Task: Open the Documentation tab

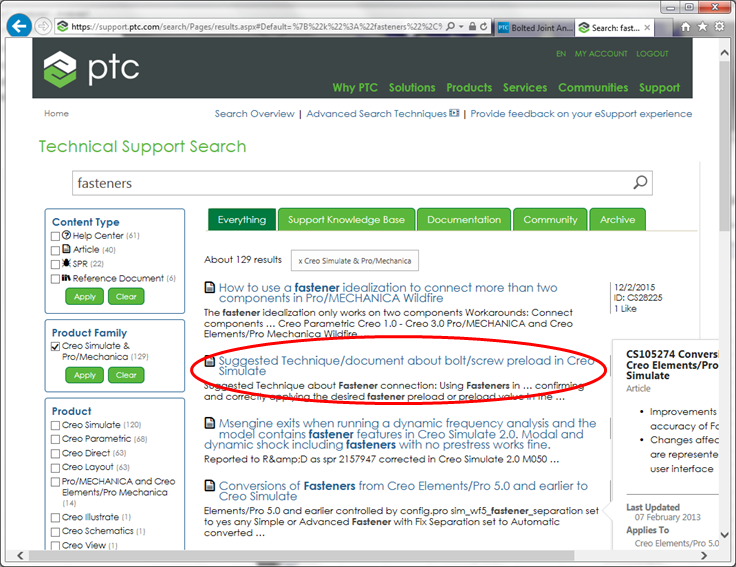Action: [x=464, y=220]
